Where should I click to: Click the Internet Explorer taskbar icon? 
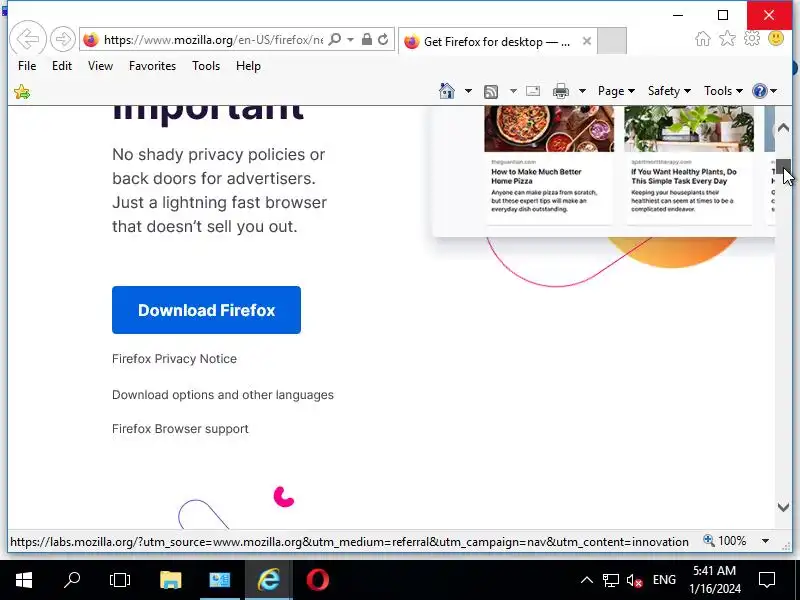[269, 580]
